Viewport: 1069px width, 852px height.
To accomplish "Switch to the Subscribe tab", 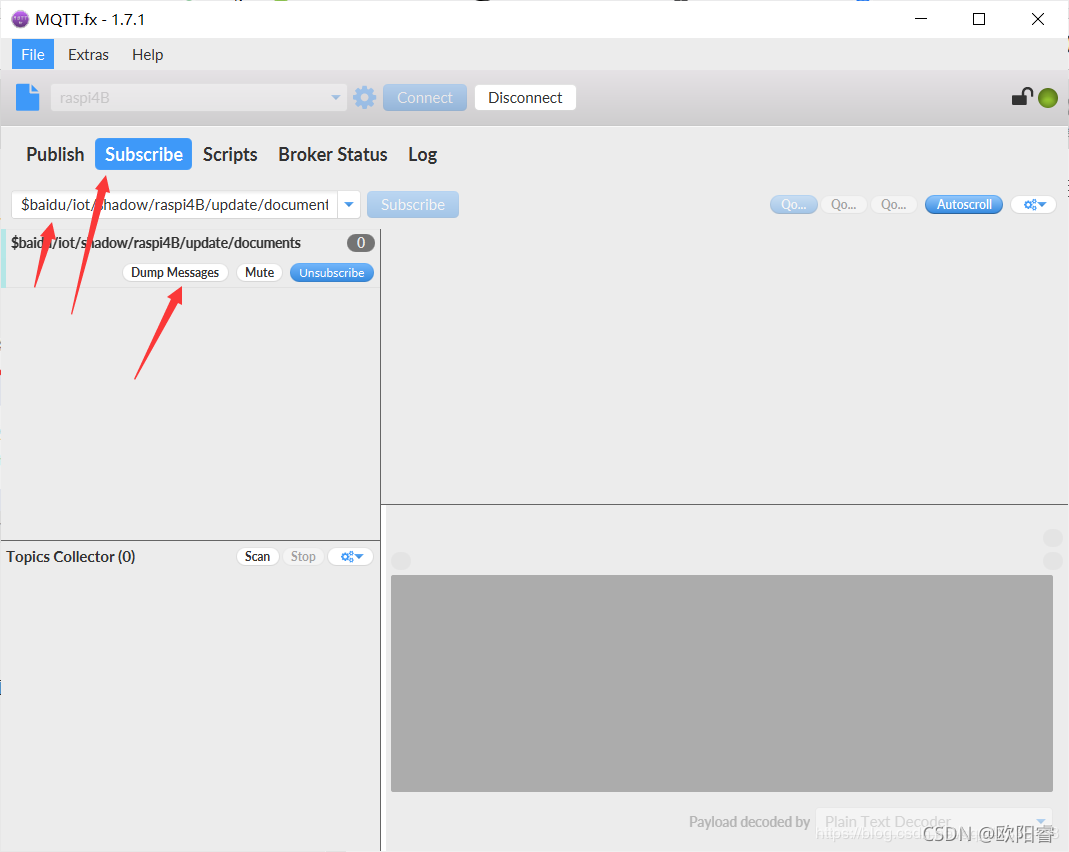I will pos(144,155).
